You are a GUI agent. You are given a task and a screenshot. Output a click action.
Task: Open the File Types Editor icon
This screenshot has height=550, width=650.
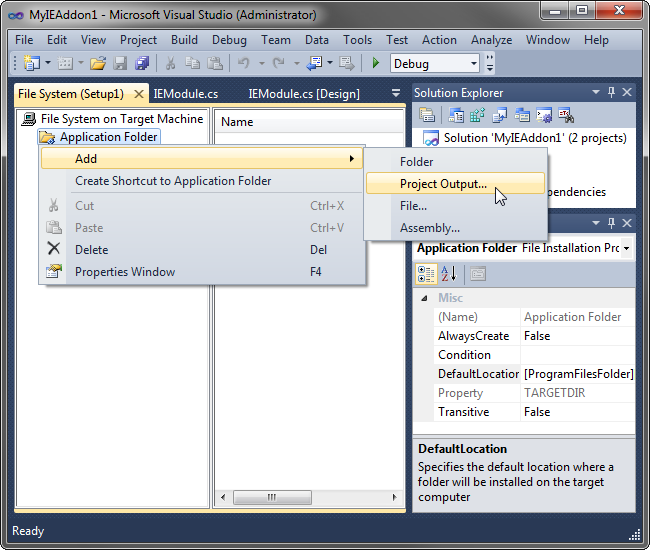pyautogui.click(x=500, y=115)
